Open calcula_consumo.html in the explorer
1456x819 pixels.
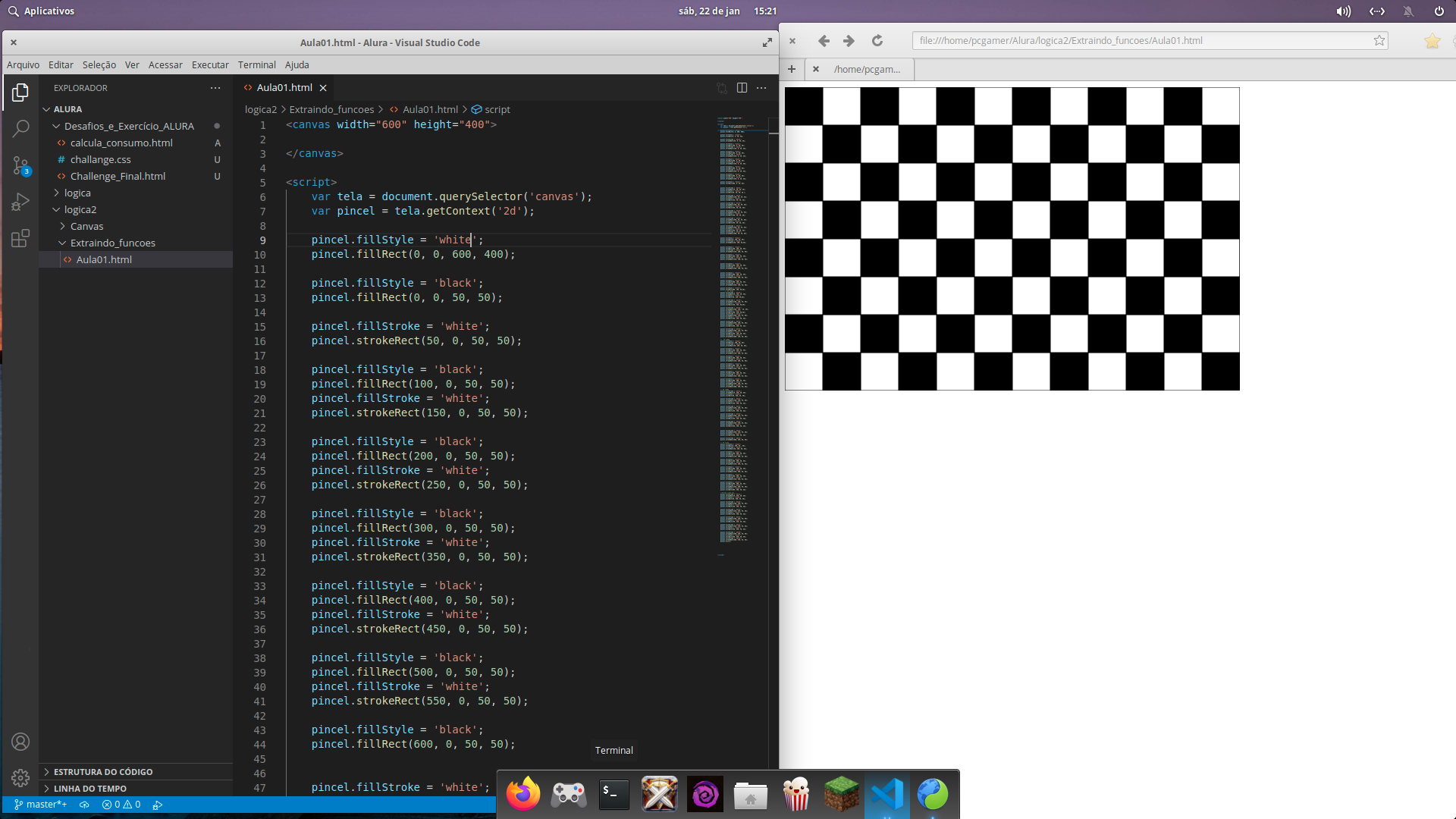tap(121, 143)
